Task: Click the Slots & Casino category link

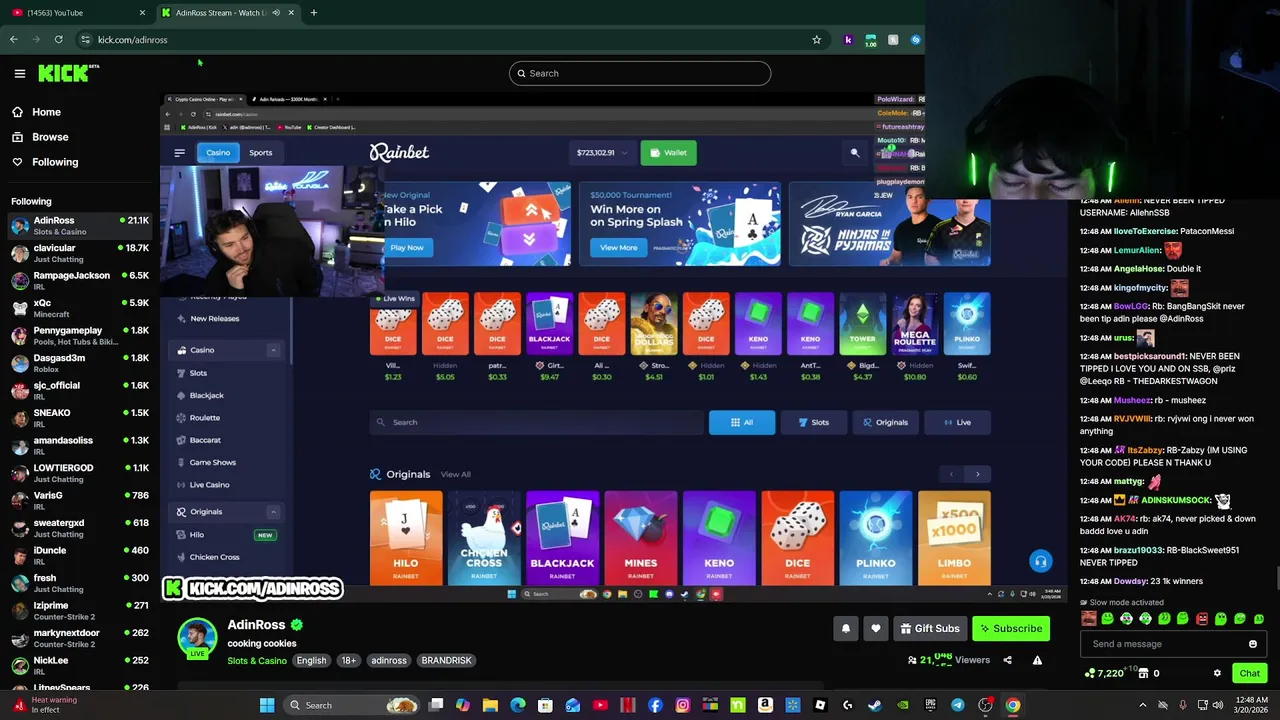Action: (x=256, y=661)
